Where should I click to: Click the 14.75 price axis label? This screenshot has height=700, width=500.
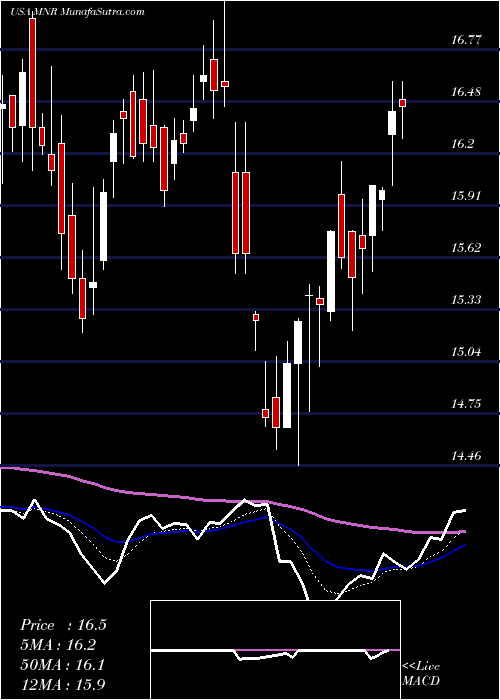(x=466, y=404)
